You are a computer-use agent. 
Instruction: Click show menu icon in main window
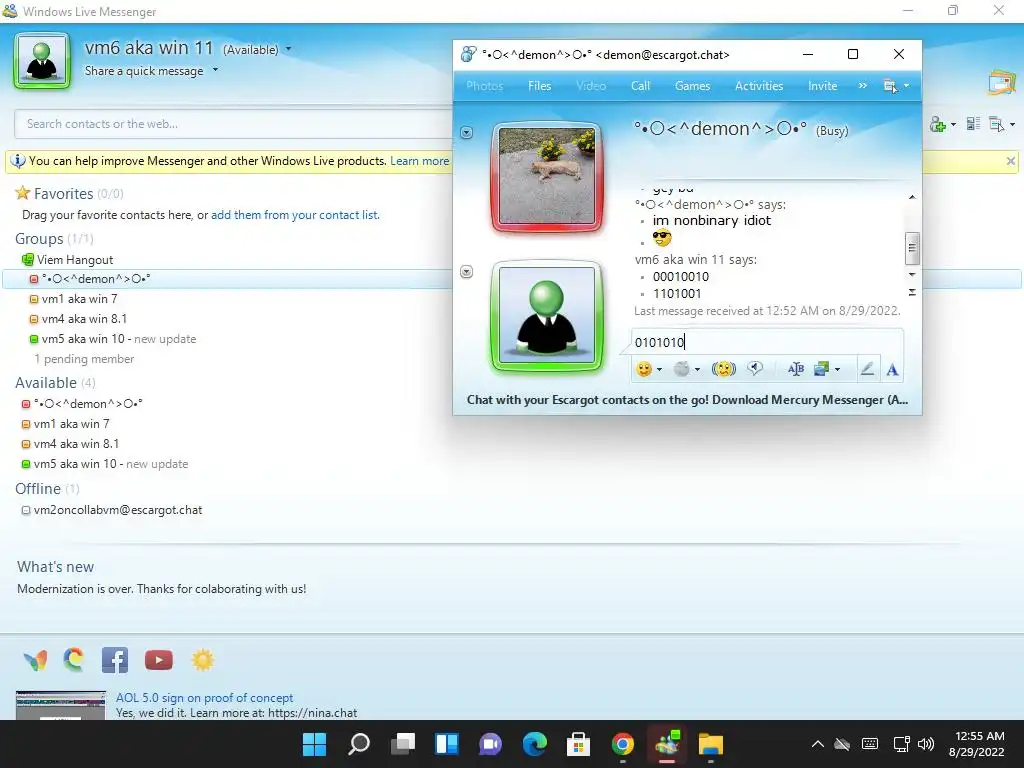coord(997,123)
